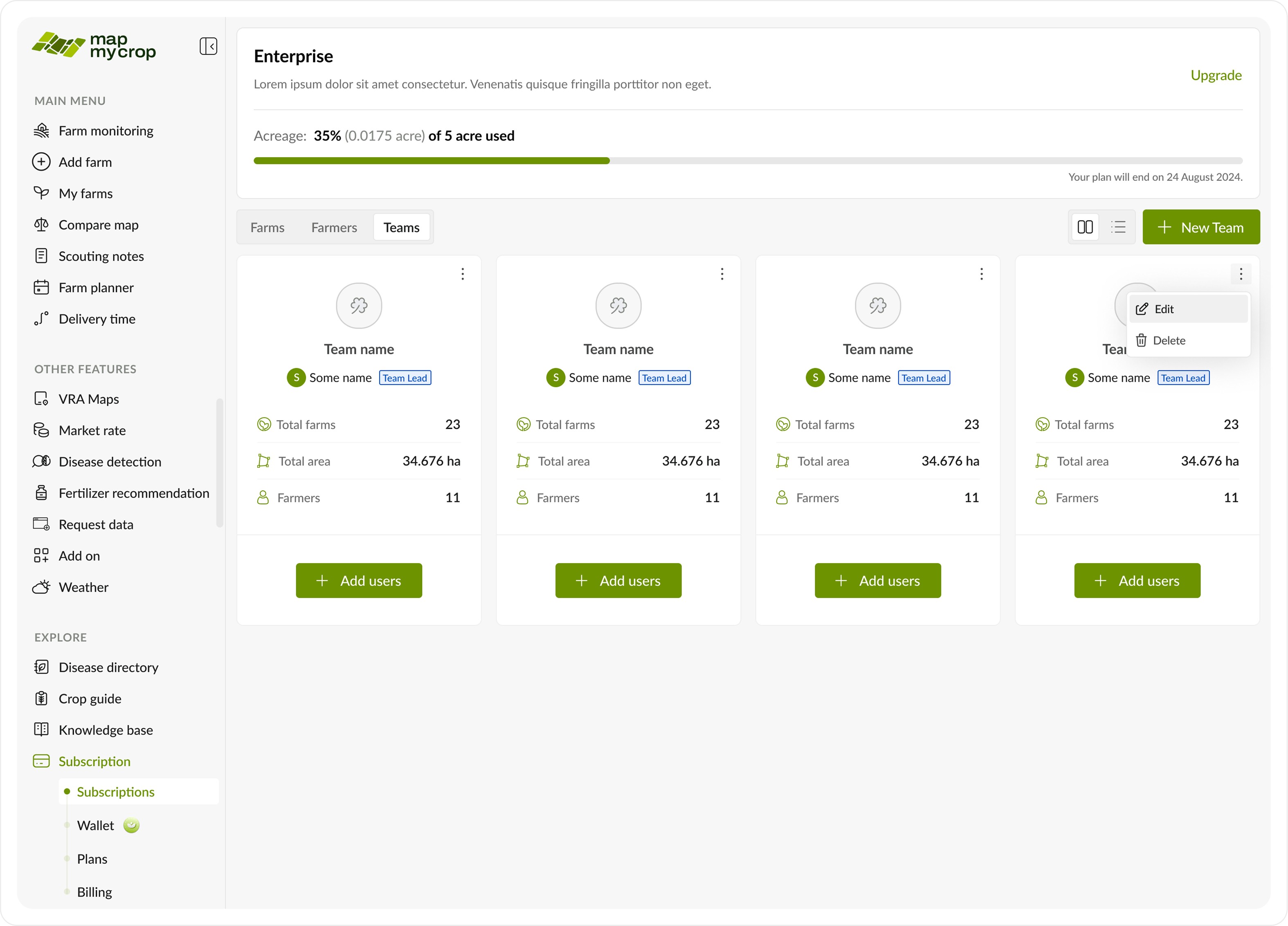Open the Crop guide
The width and height of the screenshot is (1288, 926).
90,699
